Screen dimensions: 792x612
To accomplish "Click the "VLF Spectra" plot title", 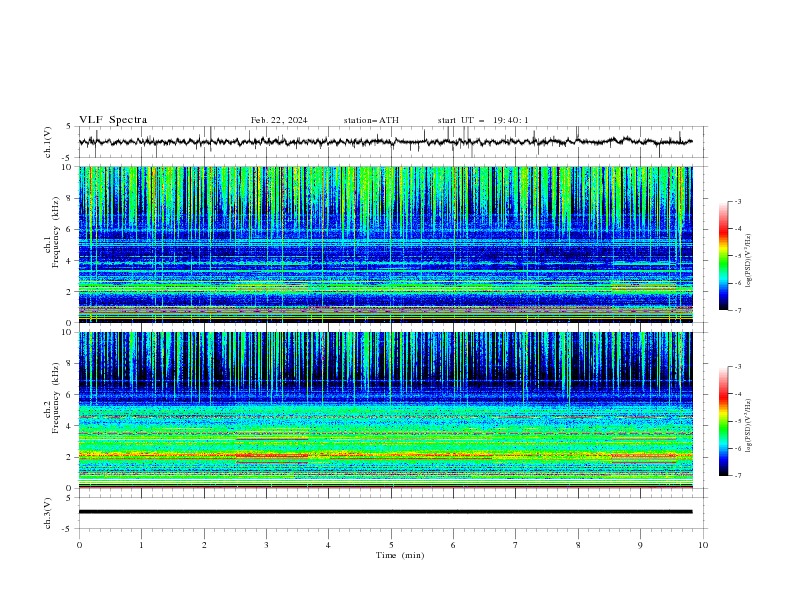I will pyautogui.click(x=113, y=120).
